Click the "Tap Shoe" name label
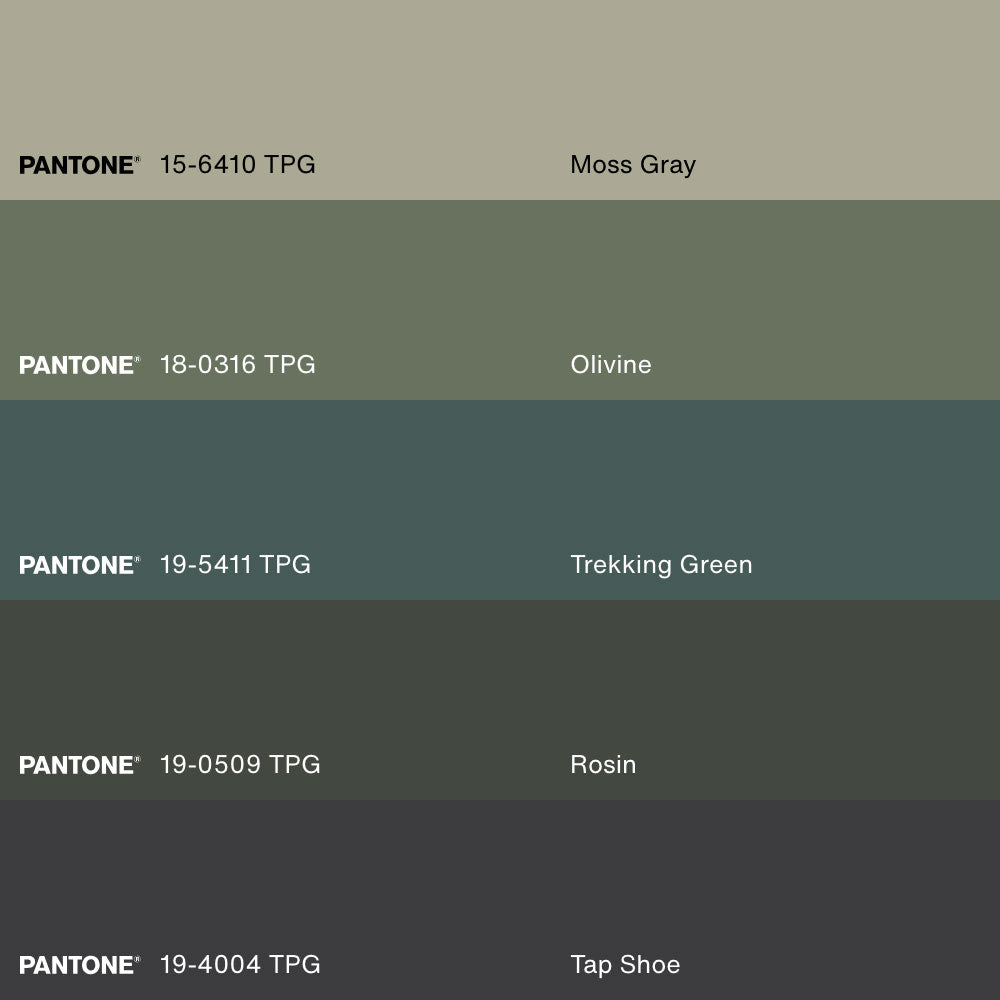The image size is (1000, 1000). point(625,965)
